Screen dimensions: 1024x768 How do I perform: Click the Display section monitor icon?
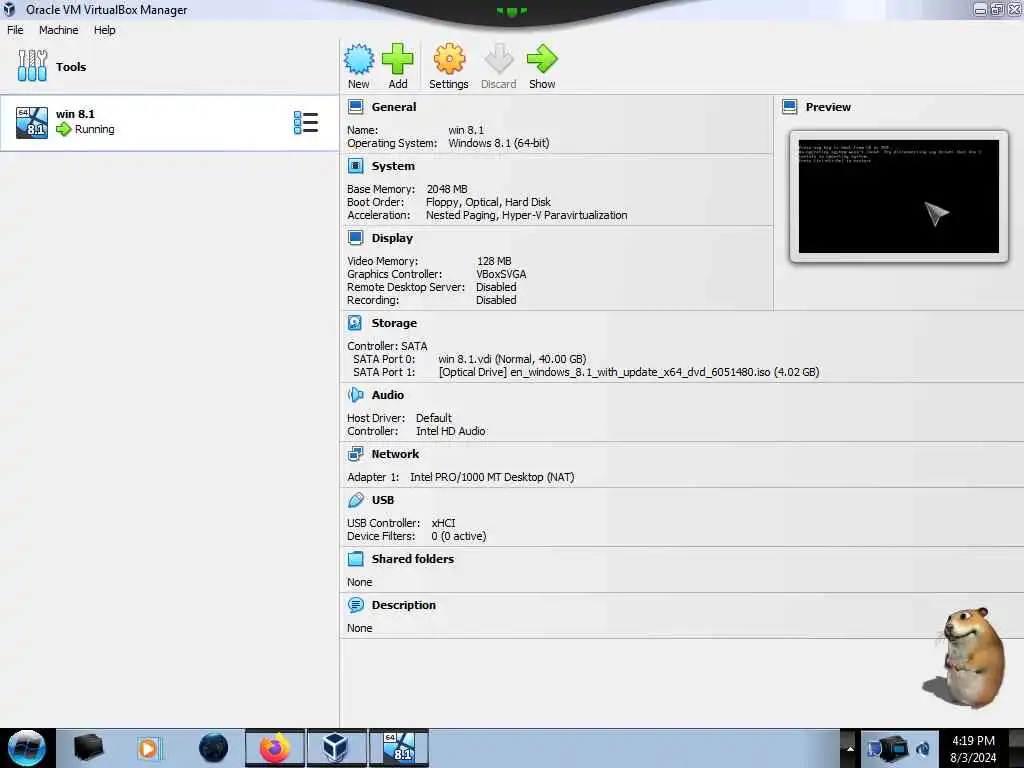click(355, 238)
